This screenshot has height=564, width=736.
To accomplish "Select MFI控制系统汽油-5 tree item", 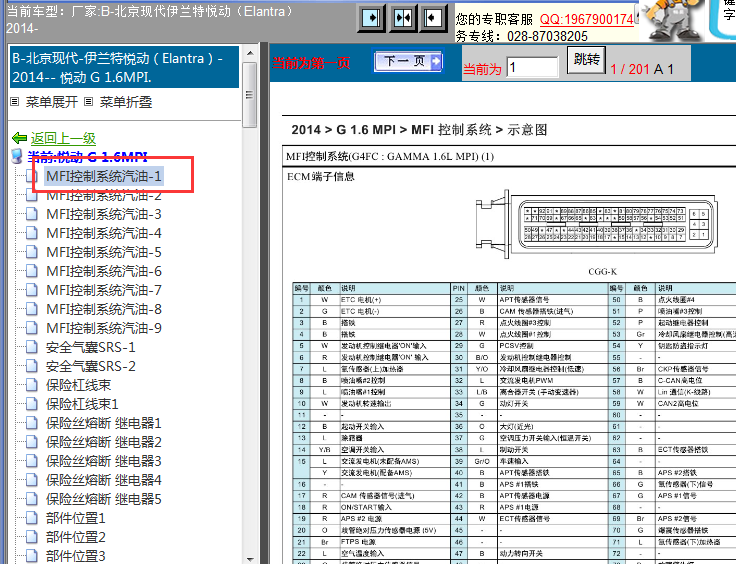I will (x=104, y=252).
